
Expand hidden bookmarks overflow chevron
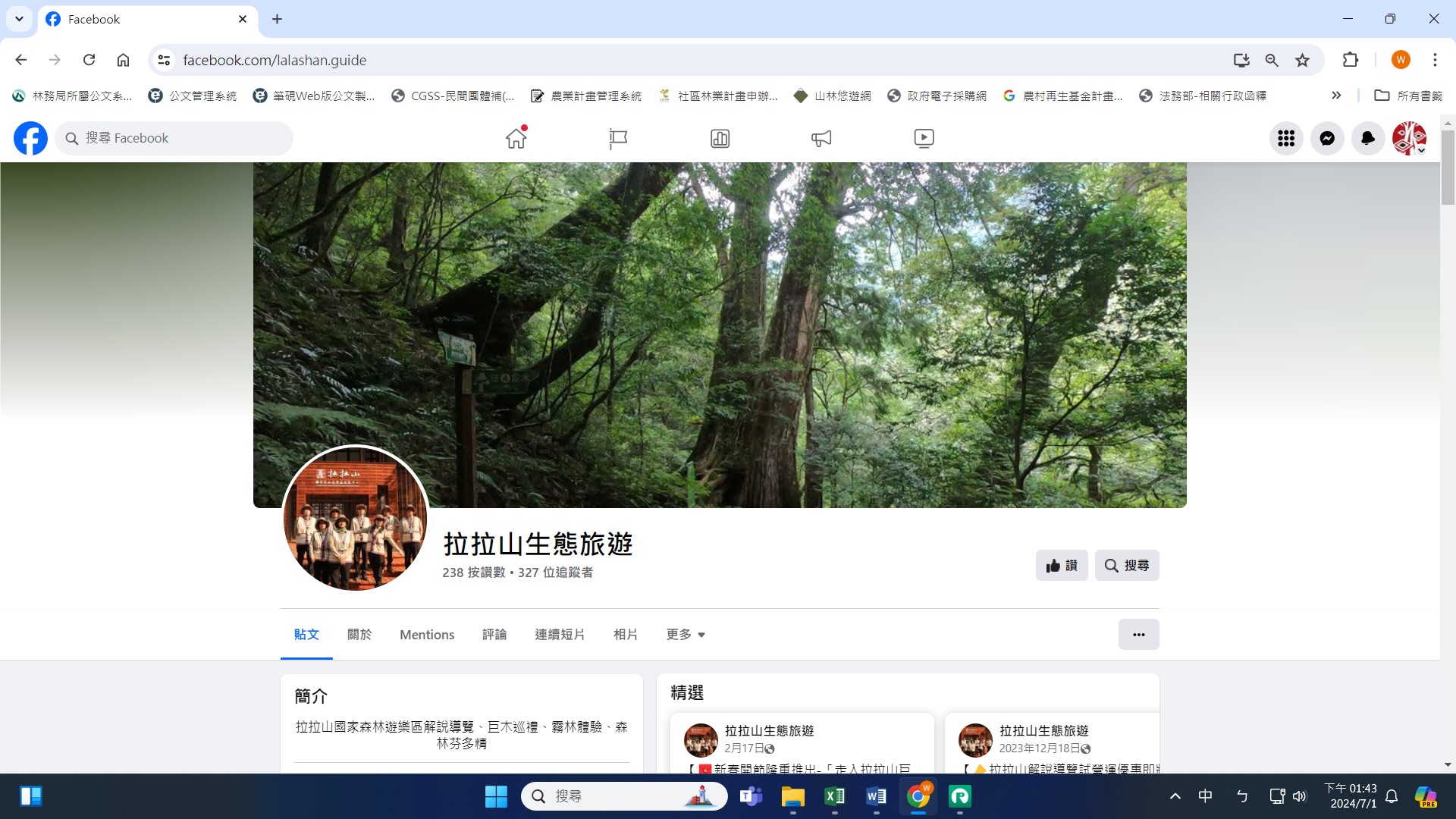coord(1336,96)
